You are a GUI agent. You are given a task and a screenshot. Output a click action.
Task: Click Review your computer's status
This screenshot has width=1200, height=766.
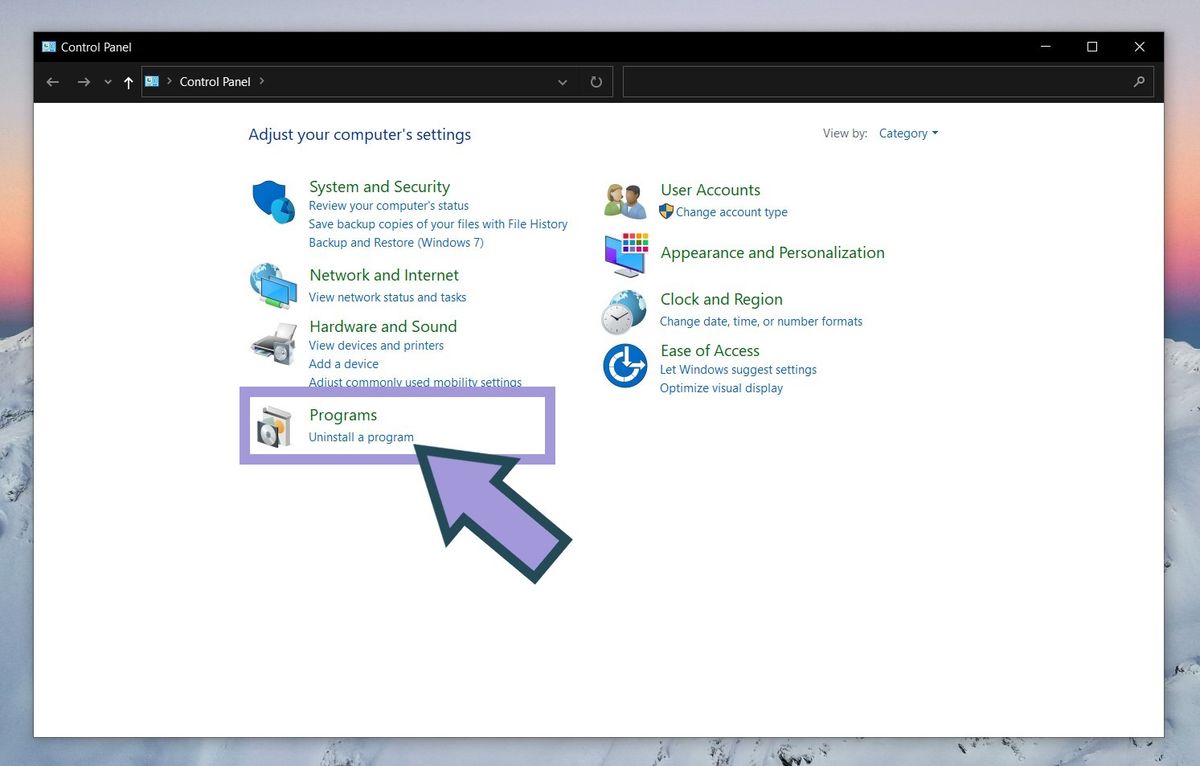(388, 205)
